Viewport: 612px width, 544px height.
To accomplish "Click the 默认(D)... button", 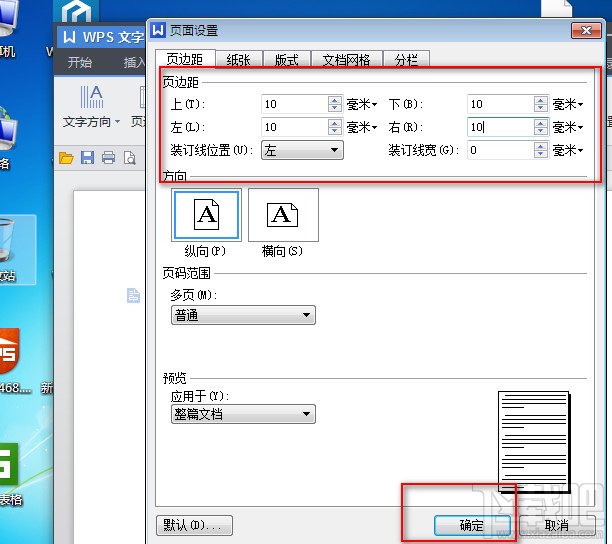I will (x=194, y=525).
